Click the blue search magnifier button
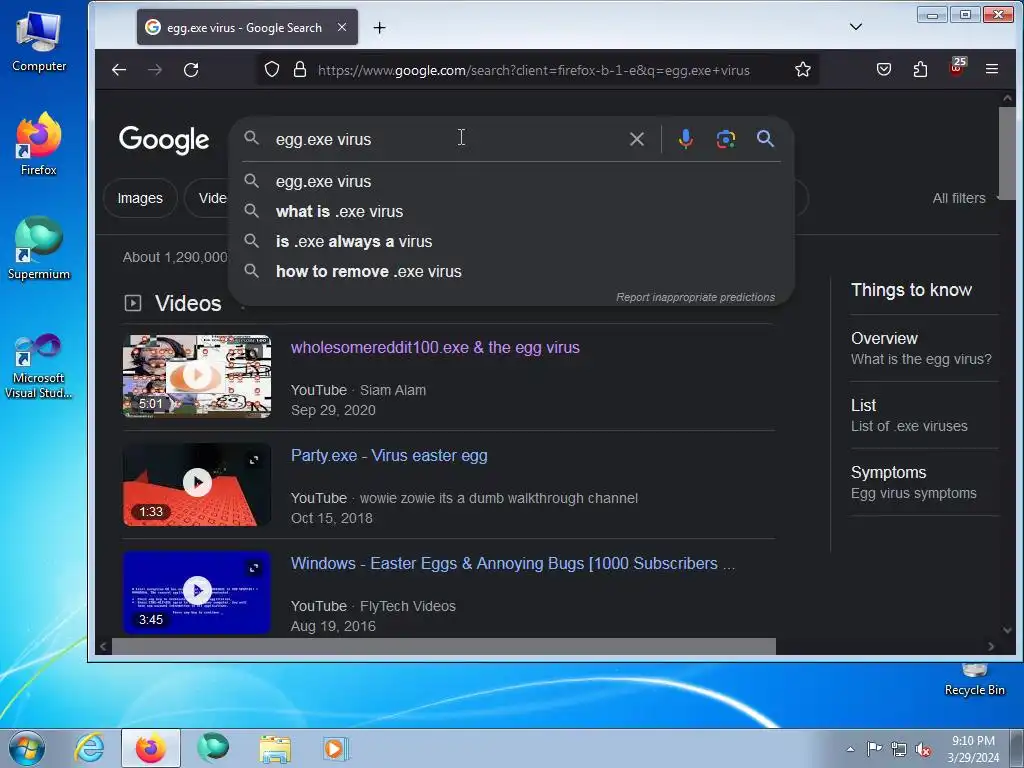The width and height of the screenshot is (1024, 768). (765, 138)
